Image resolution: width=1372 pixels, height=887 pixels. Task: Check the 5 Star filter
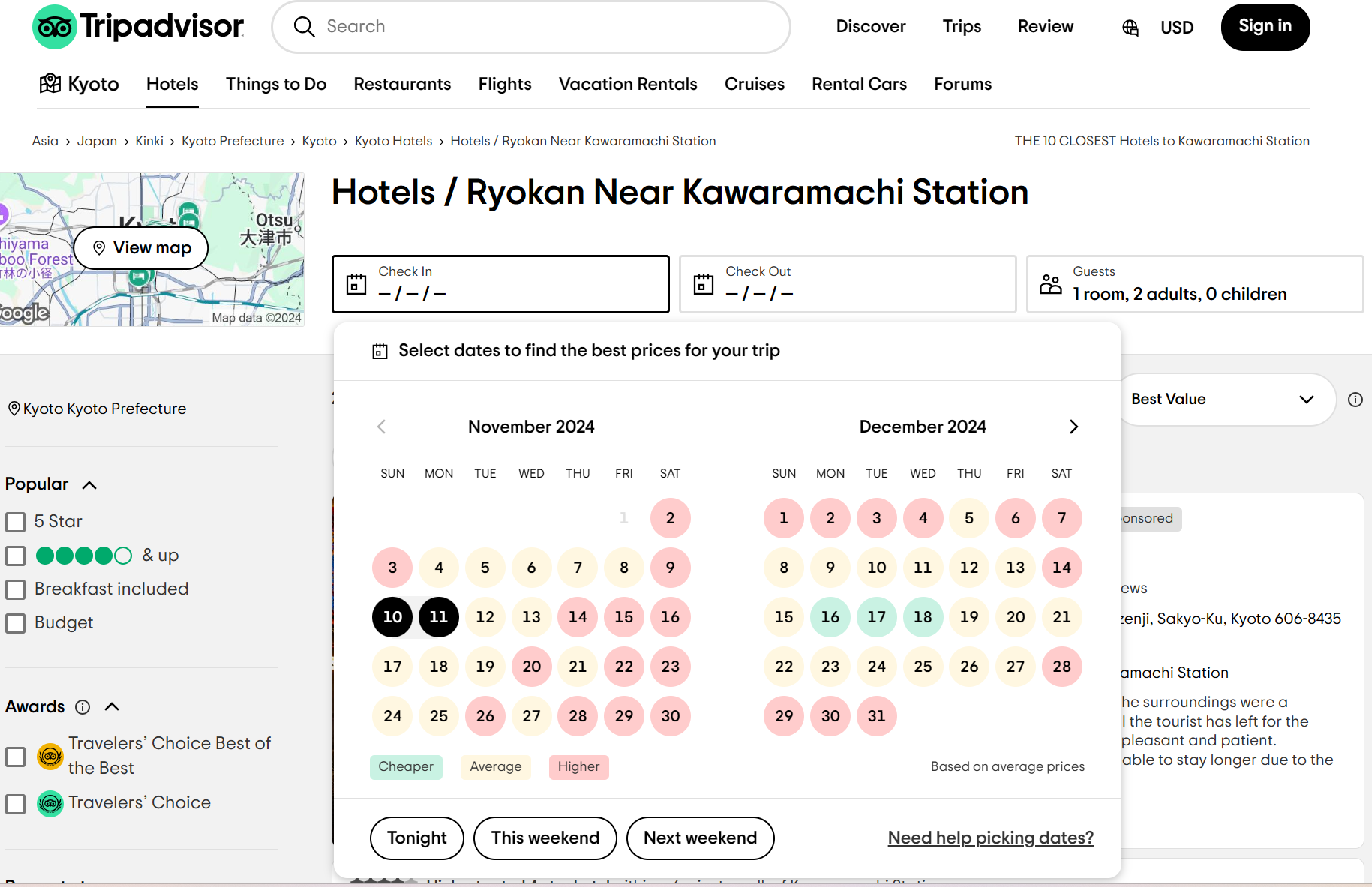point(16,522)
